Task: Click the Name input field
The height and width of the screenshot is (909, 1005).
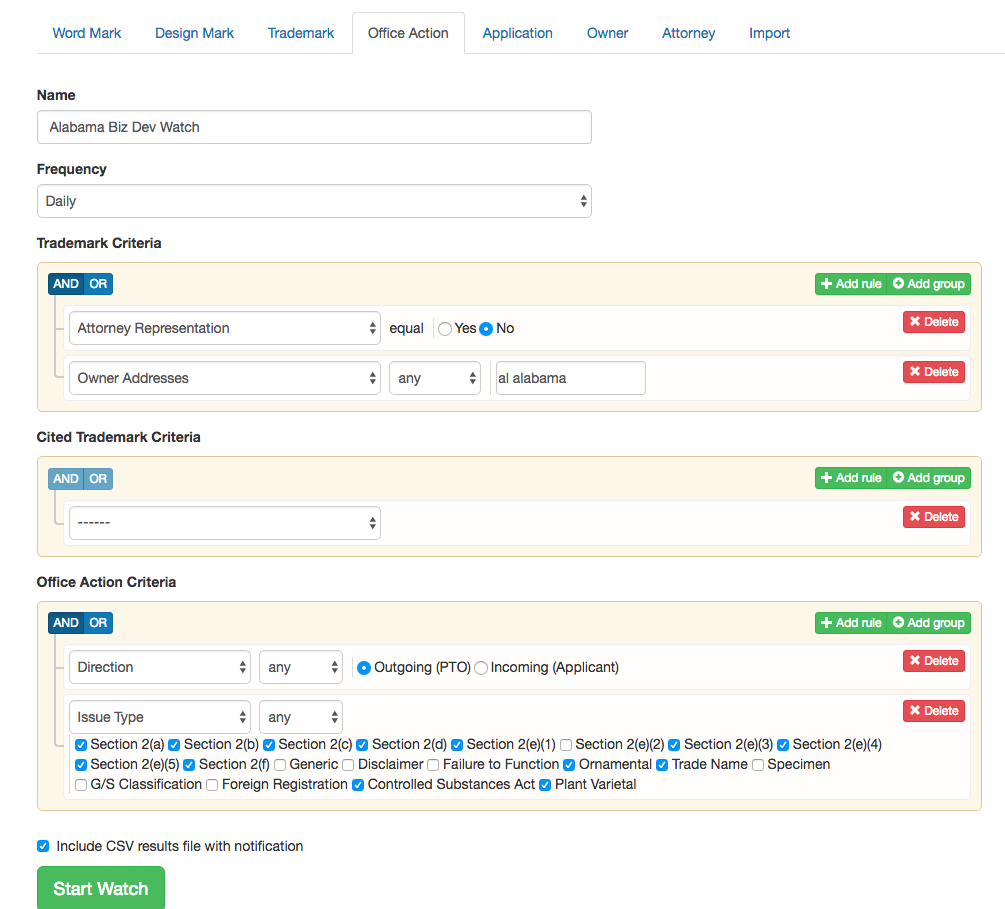Action: (314, 127)
